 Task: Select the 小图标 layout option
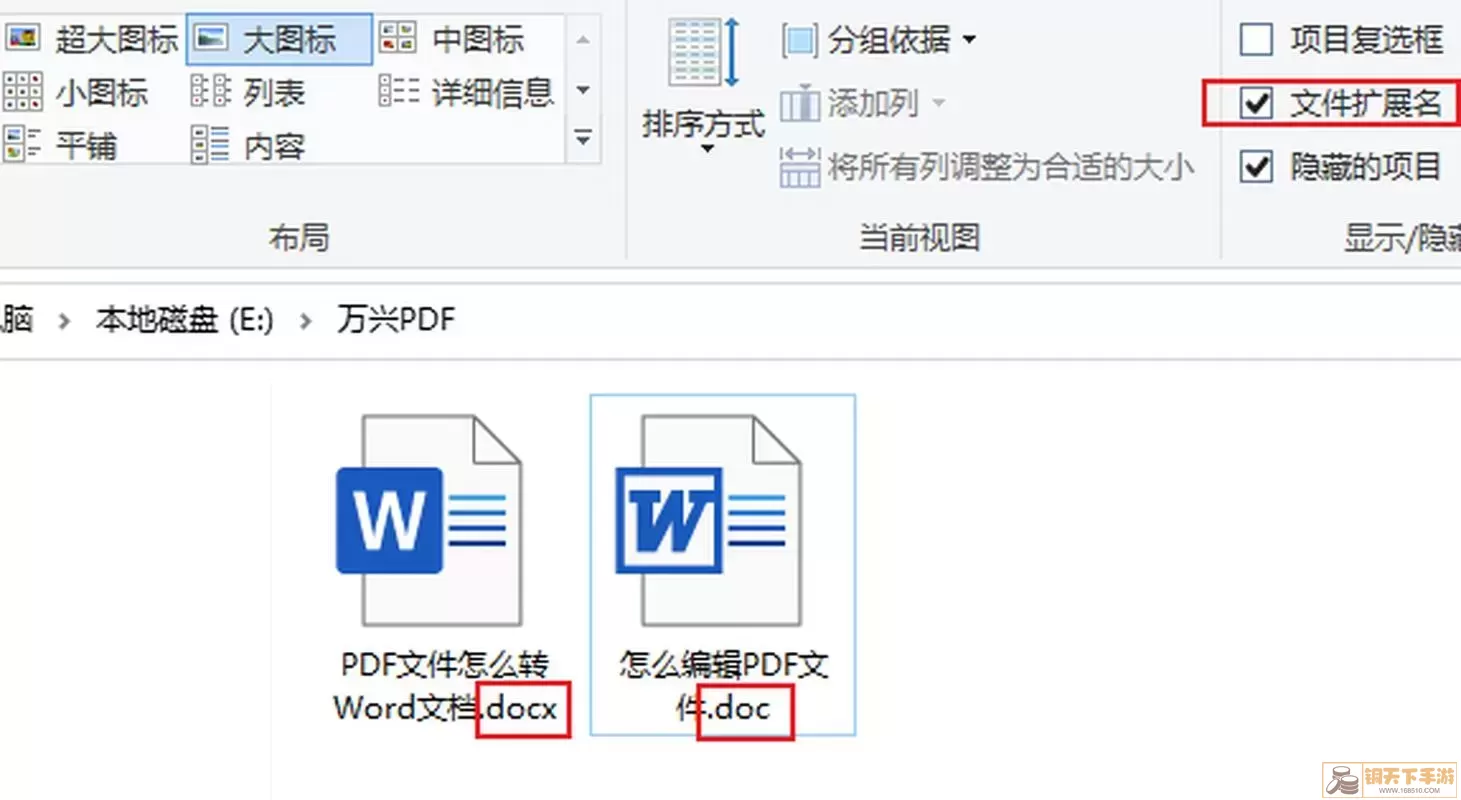click(76, 93)
